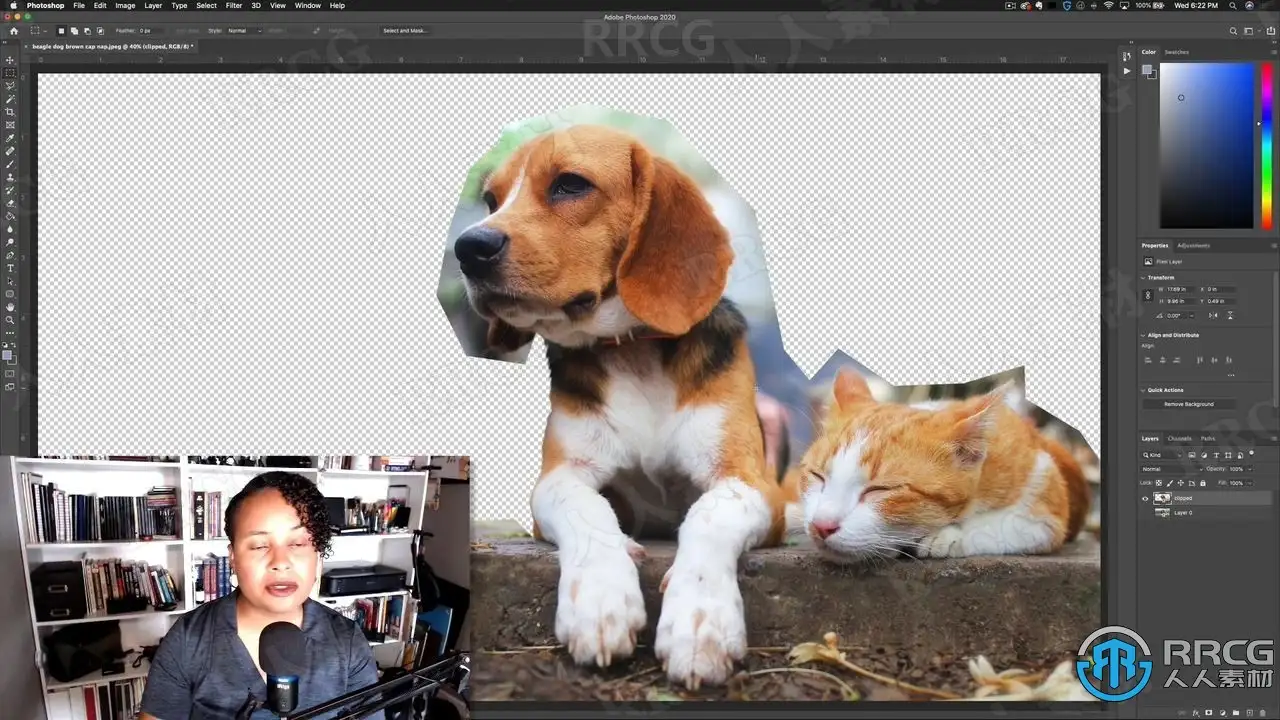Toggle the layer filter on/off switch
The width and height of the screenshot is (1280, 720).
[x=1251, y=453]
